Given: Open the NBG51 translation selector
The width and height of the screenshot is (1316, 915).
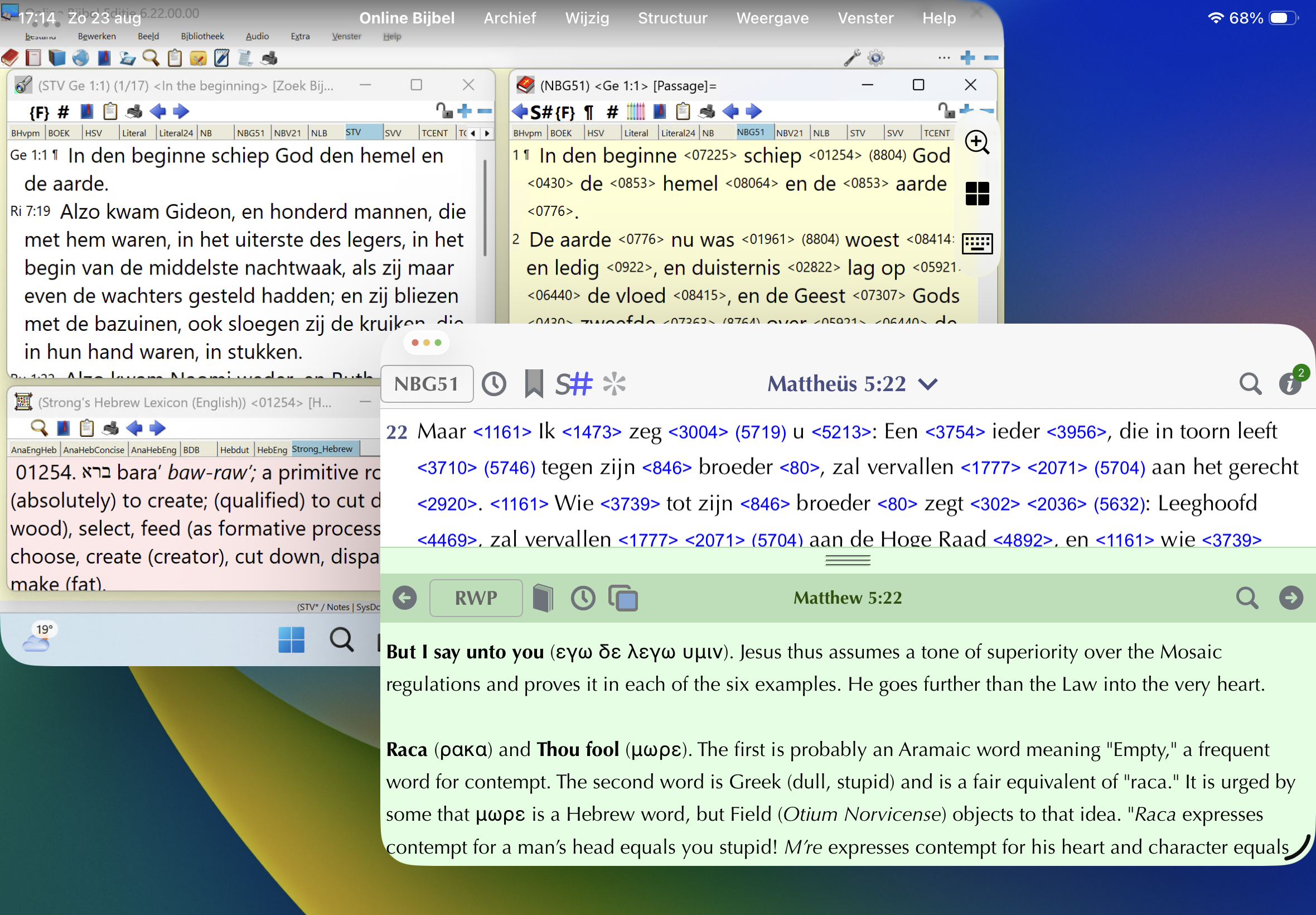Looking at the screenshot, I should coord(427,384).
